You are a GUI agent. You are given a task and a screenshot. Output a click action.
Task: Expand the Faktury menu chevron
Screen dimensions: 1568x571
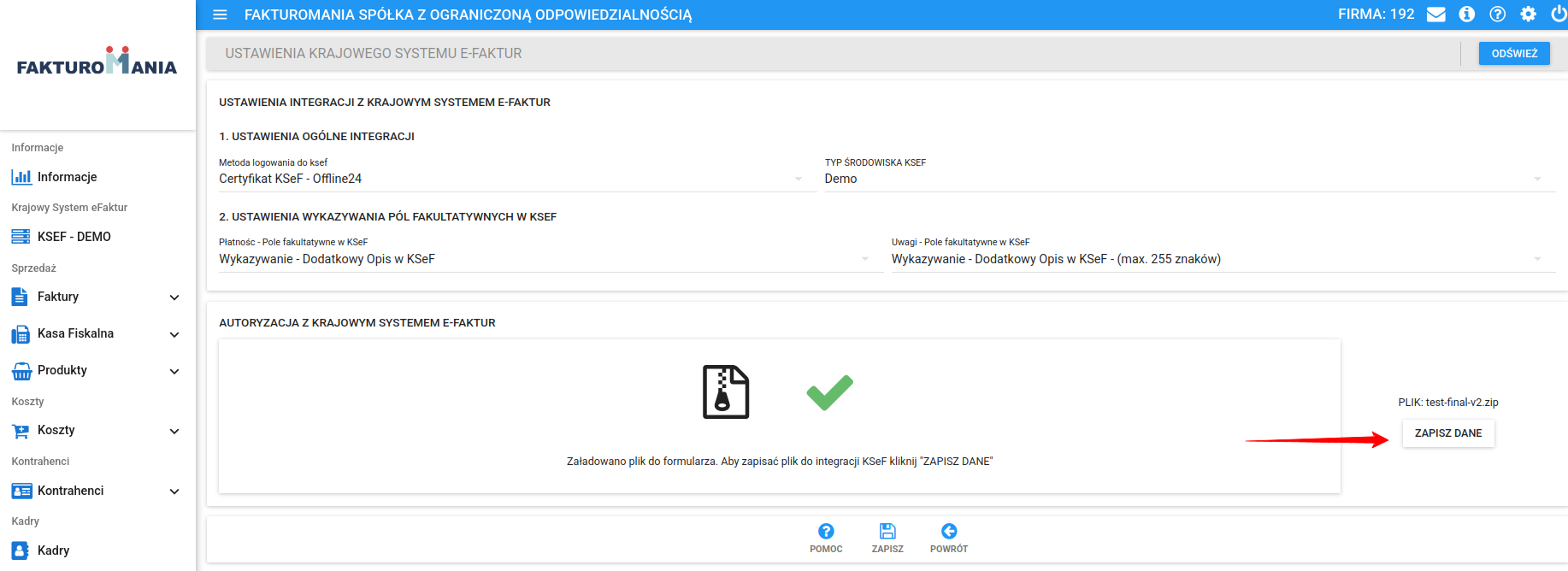pos(174,297)
